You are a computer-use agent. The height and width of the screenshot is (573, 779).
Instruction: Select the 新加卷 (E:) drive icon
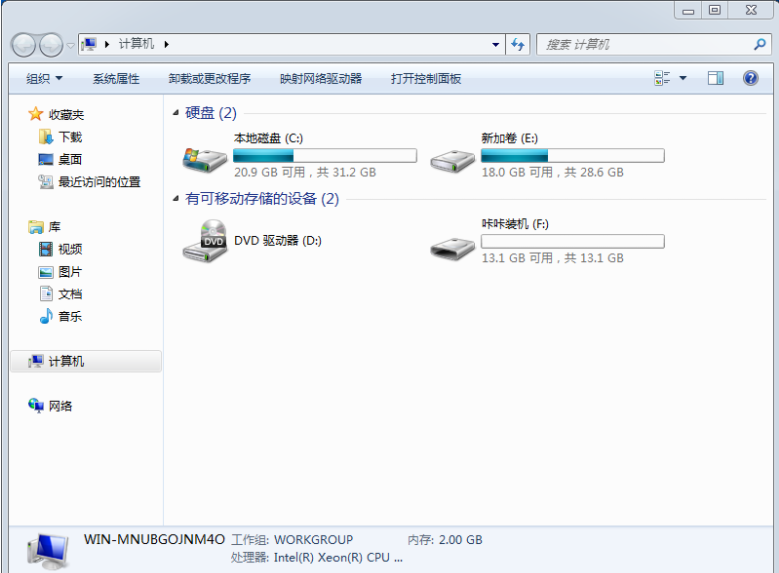tap(452, 156)
